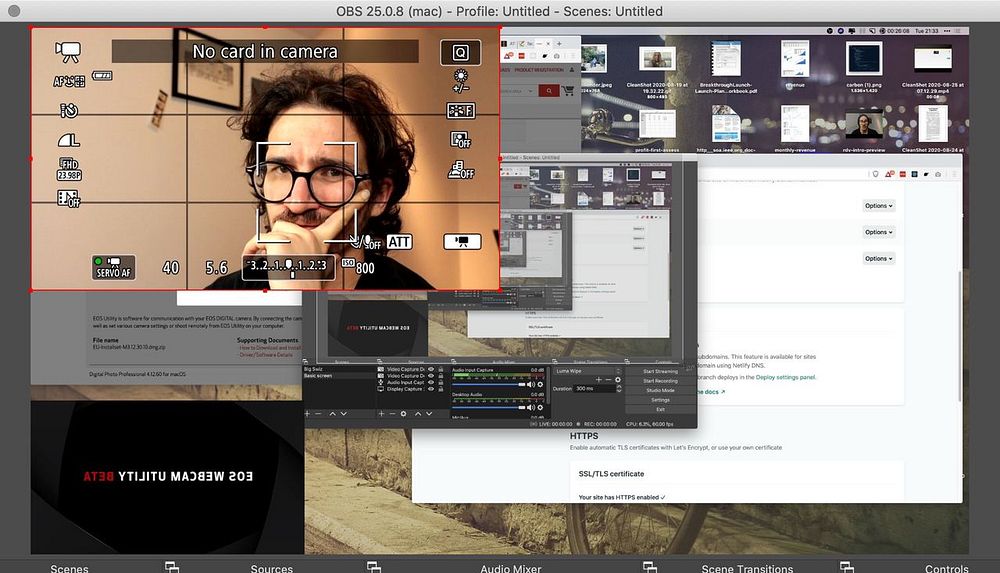1000x573 pixels.
Task: Click red search button on Canon site
Action: (x=548, y=91)
